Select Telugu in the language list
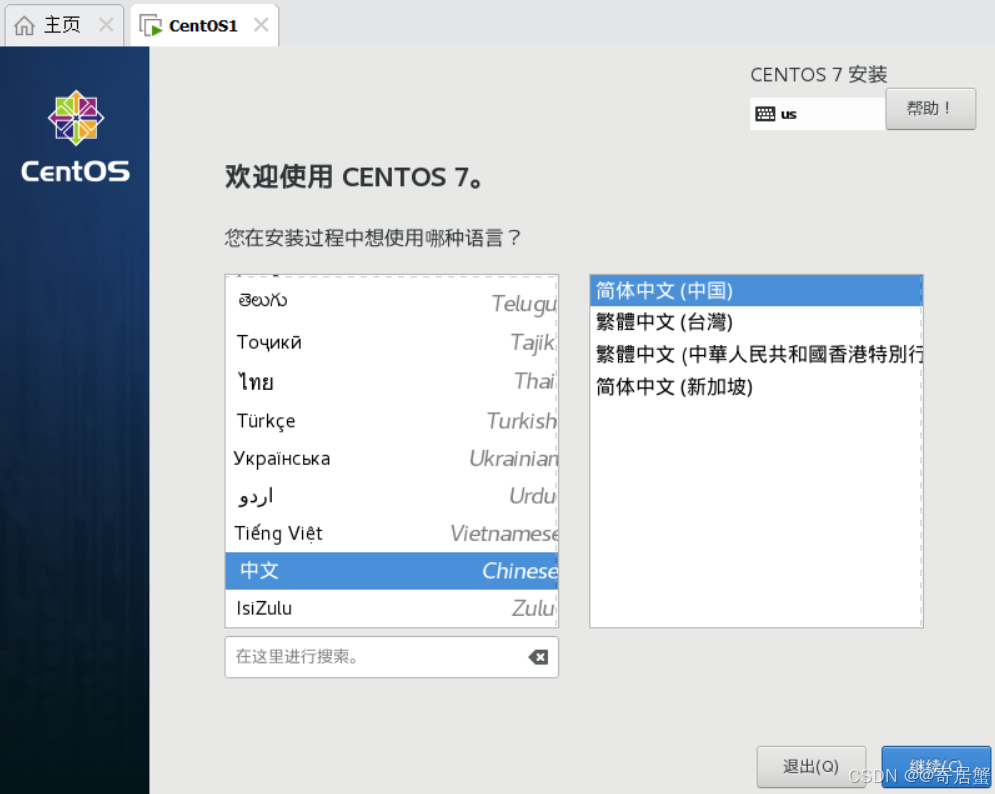Image resolution: width=995 pixels, height=794 pixels. (392, 302)
